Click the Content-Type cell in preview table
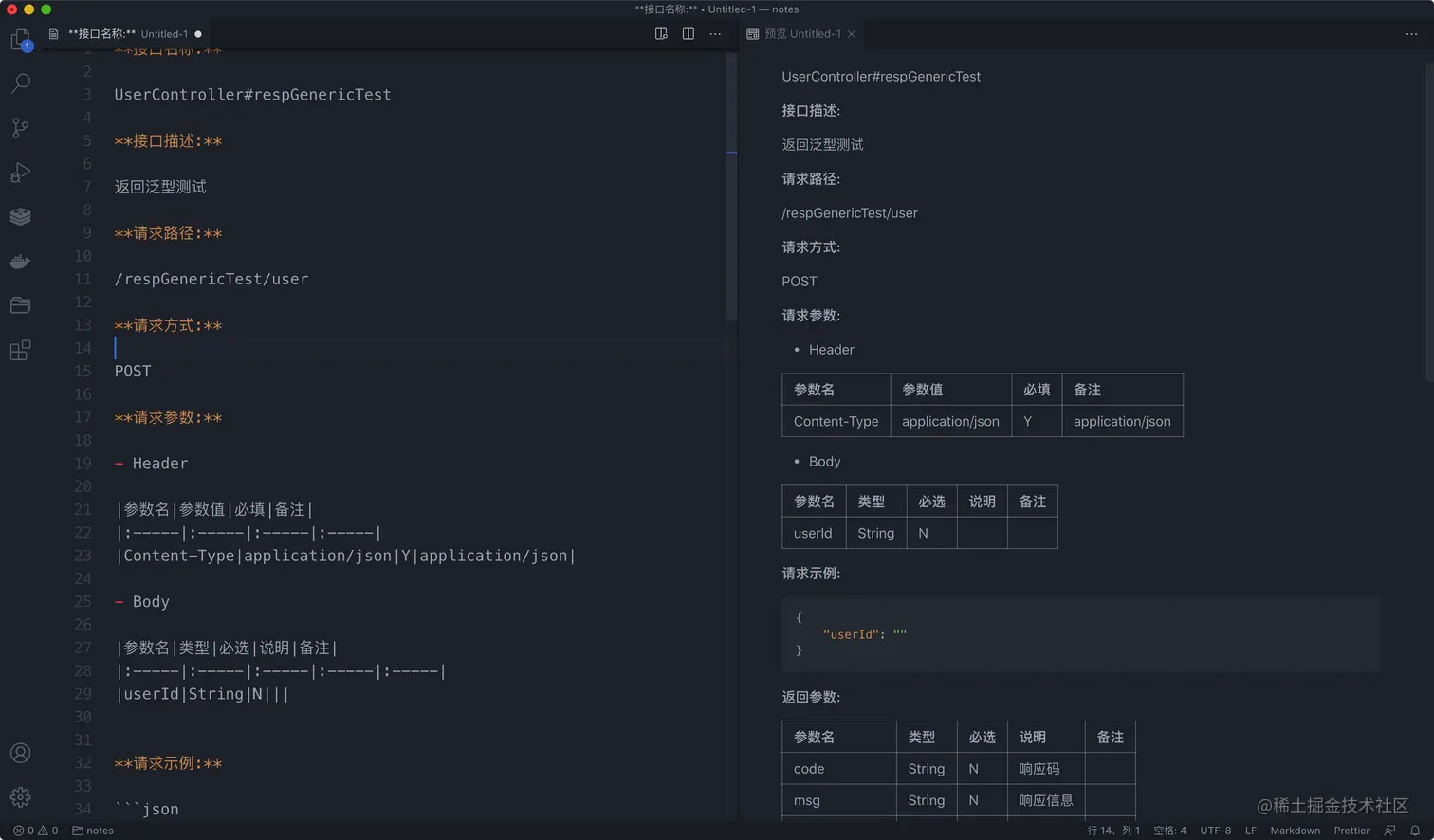 coord(836,421)
